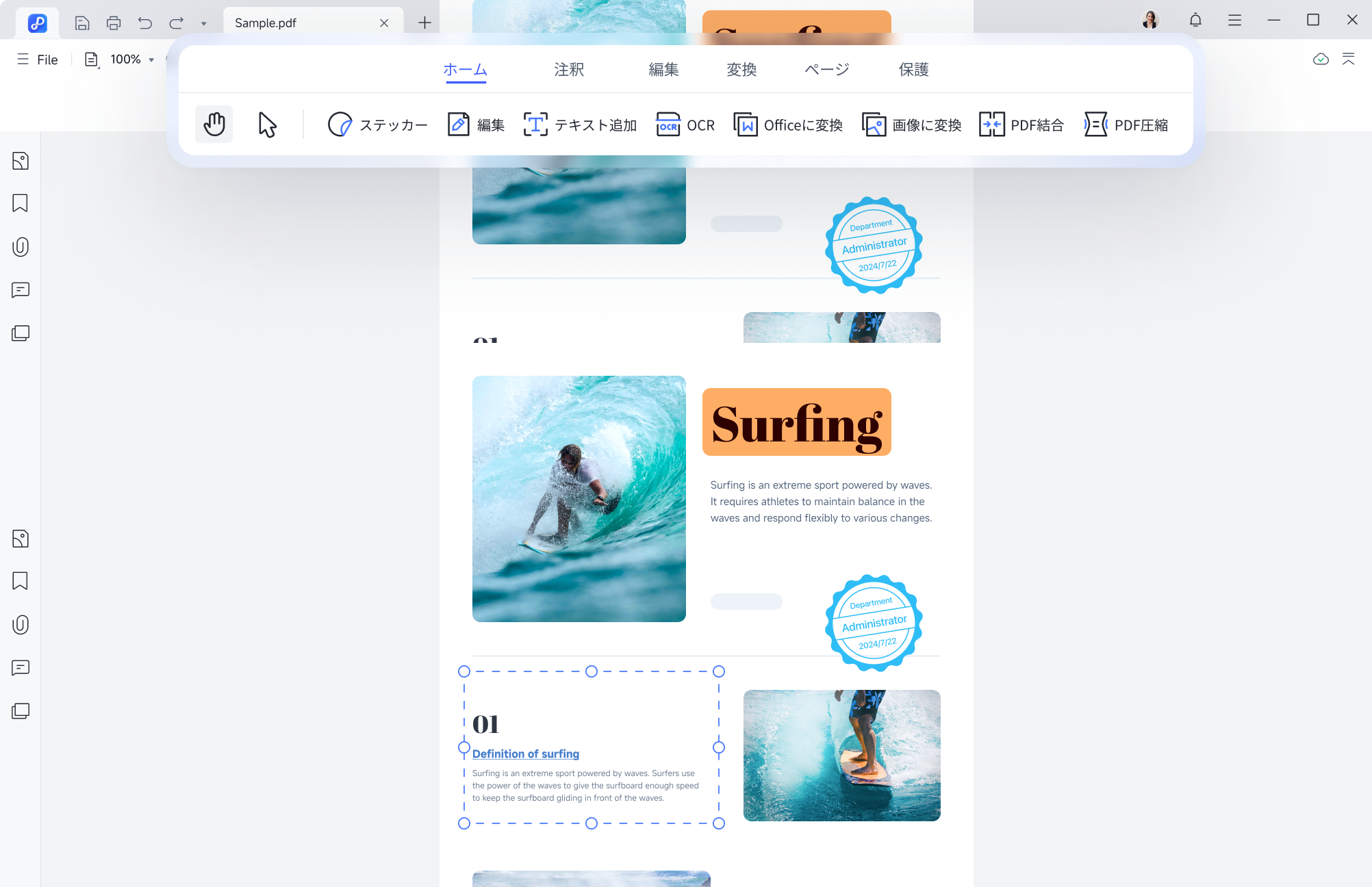The width and height of the screenshot is (1372, 887).
Task: Open PDF圧縮 compress PDF tool
Action: tap(1126, 125)
